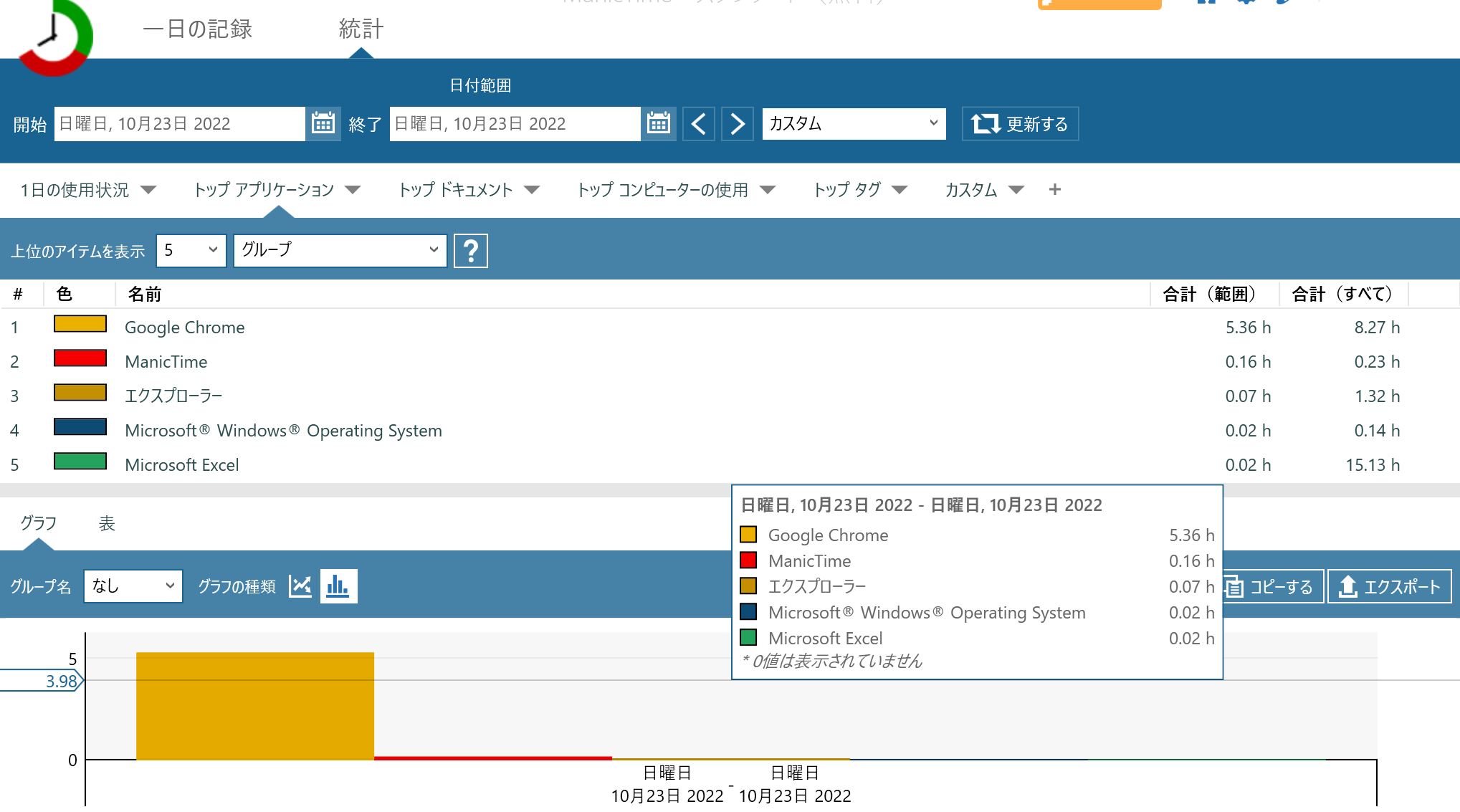This screenshot has height=812, width=1460.
Task: Go to the next date range
Action: point(737,124)
